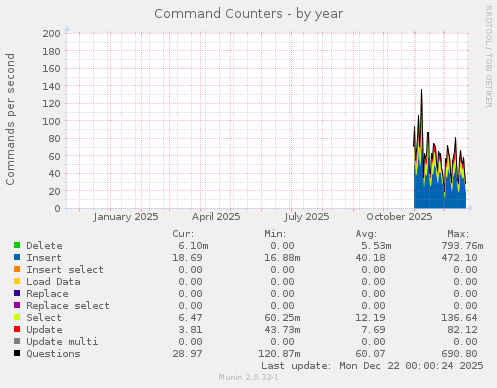This screenshot has height=388, width=497.
Task: Click Delete average value 5.53m
Action: [x=376, y=246]
